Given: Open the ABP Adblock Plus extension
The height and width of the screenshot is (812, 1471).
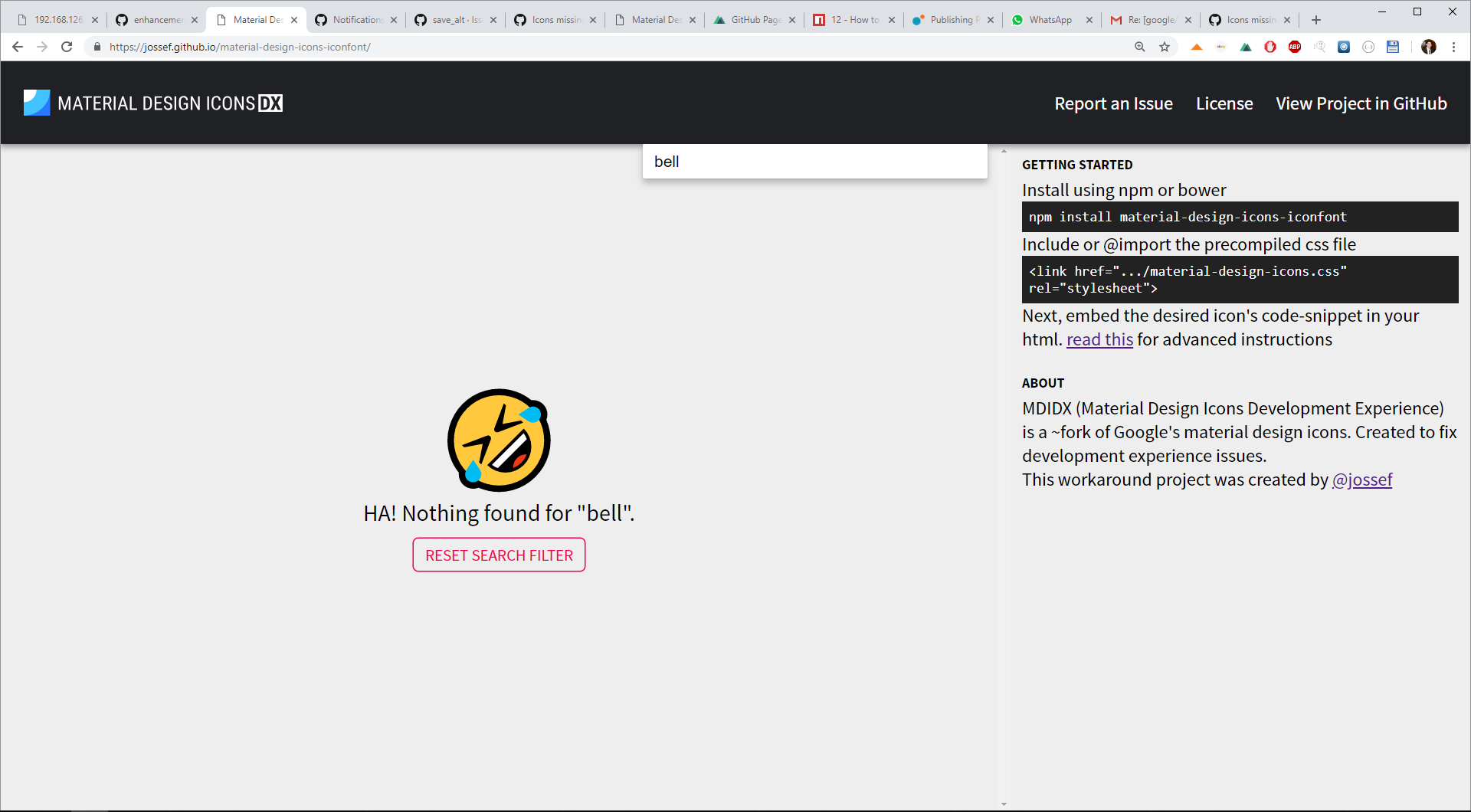Looking at the screenshot, I should point(1295,47).
